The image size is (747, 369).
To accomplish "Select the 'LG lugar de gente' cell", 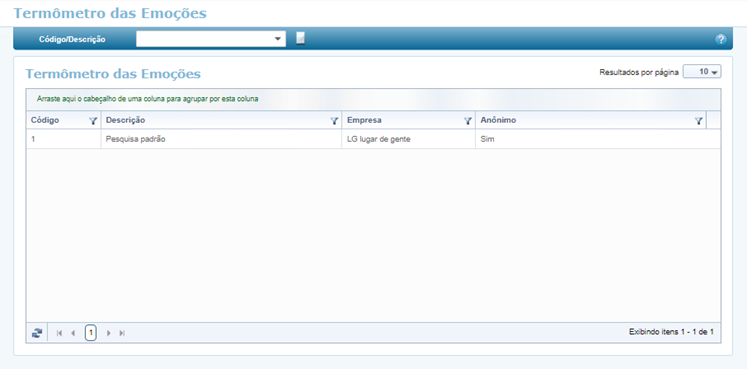I will point(408,139).
